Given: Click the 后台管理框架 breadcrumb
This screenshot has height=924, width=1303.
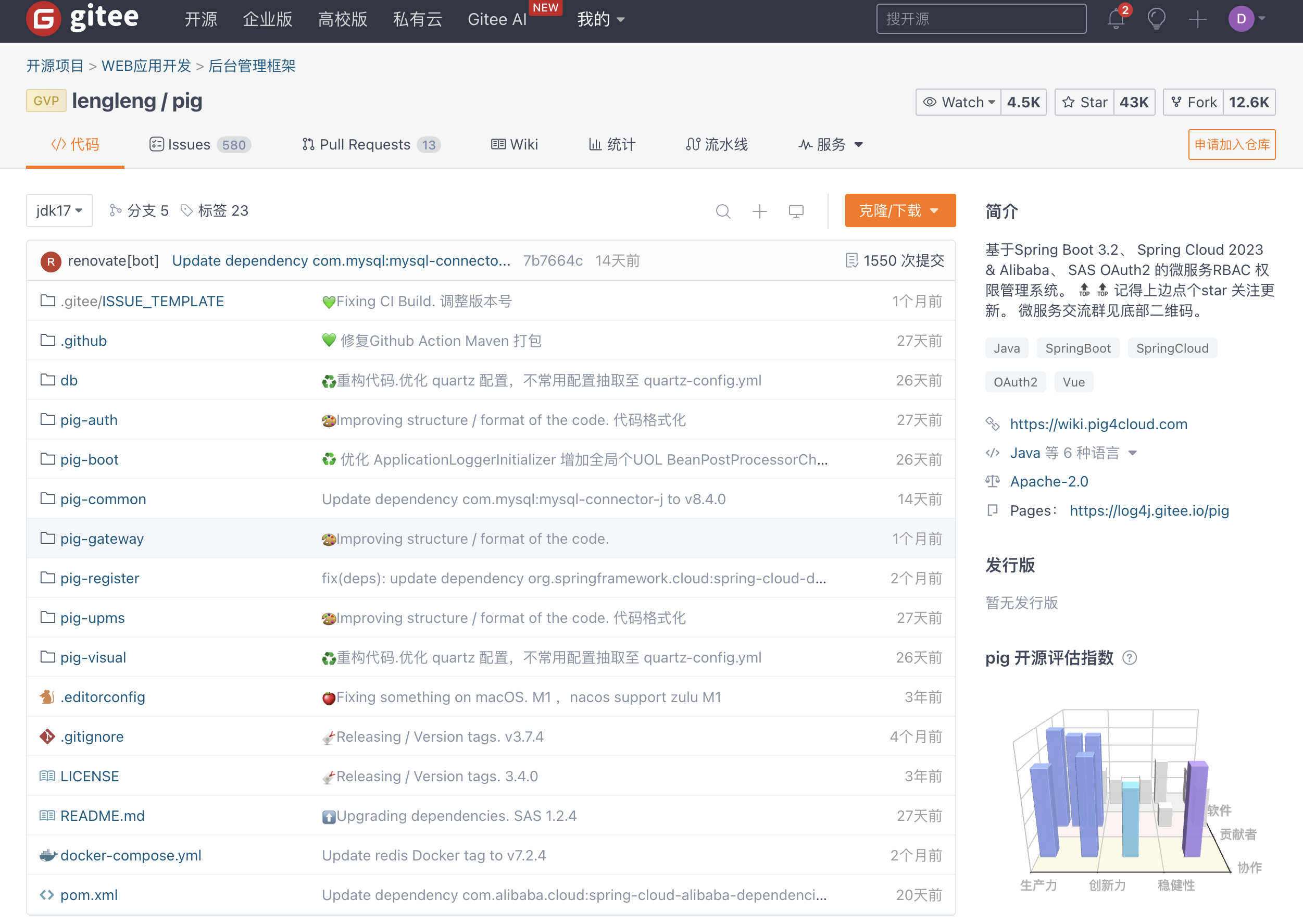Looking at the screenshot, I should (x=252, y=66).
